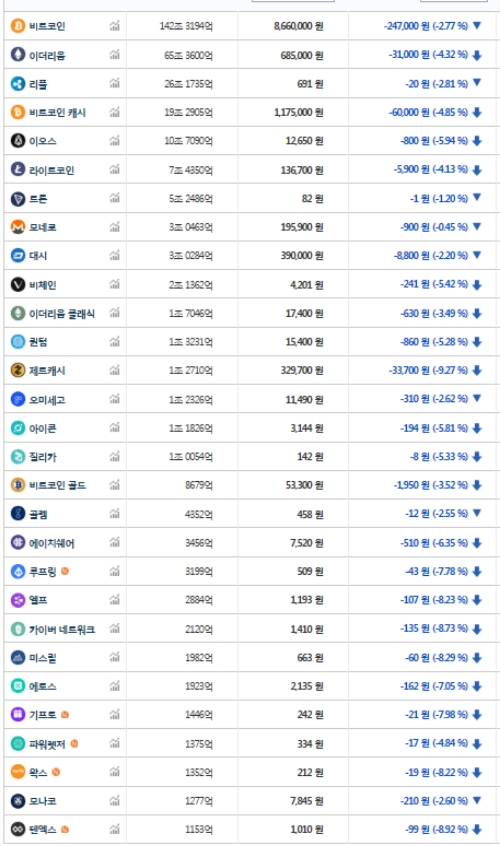Open the chart icon for 카이버 네트워크
The height and width of the screenshot is (846, 500).
tap(114, 629)
